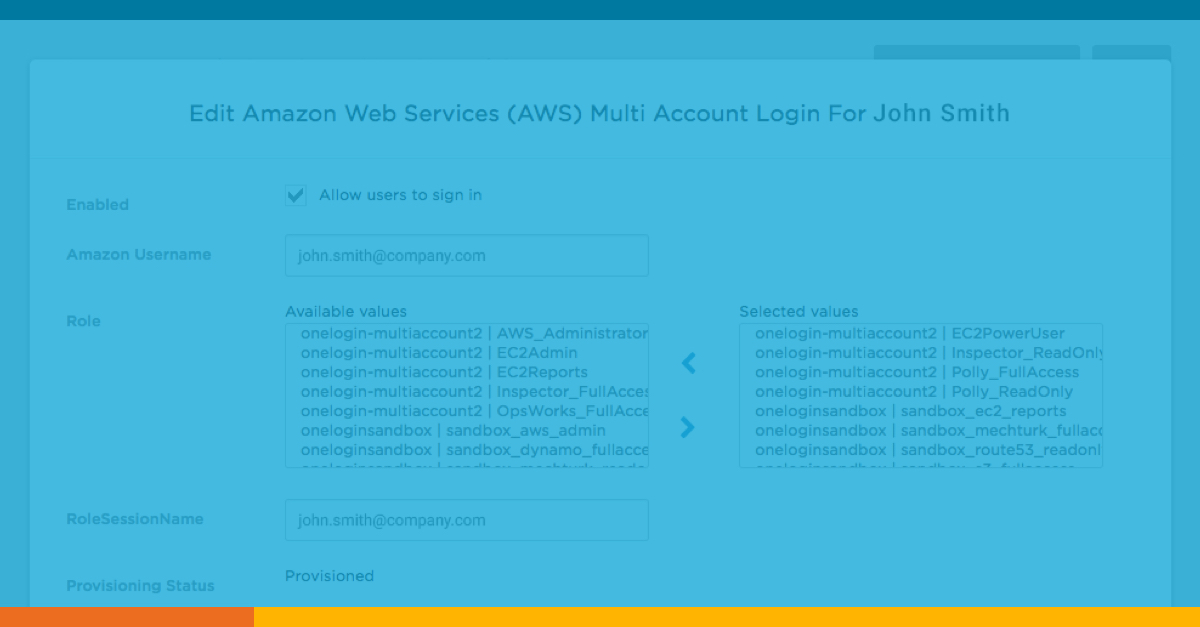Screen dimensions: 1200x627
Task: Select sandbox_route53_readonly selected role
Action: (x=925, y=450)
